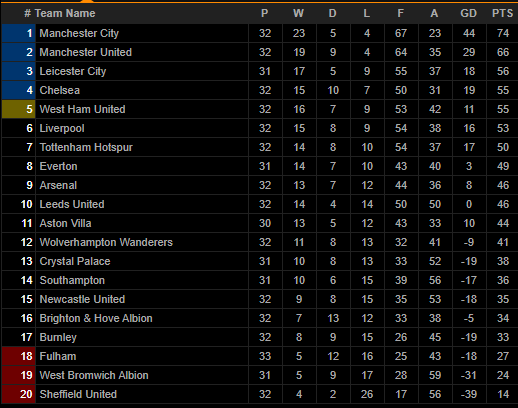Click Brighton & Hove Albion name
The width and height of the screenshot is (518, 408).
coord(96,318)
